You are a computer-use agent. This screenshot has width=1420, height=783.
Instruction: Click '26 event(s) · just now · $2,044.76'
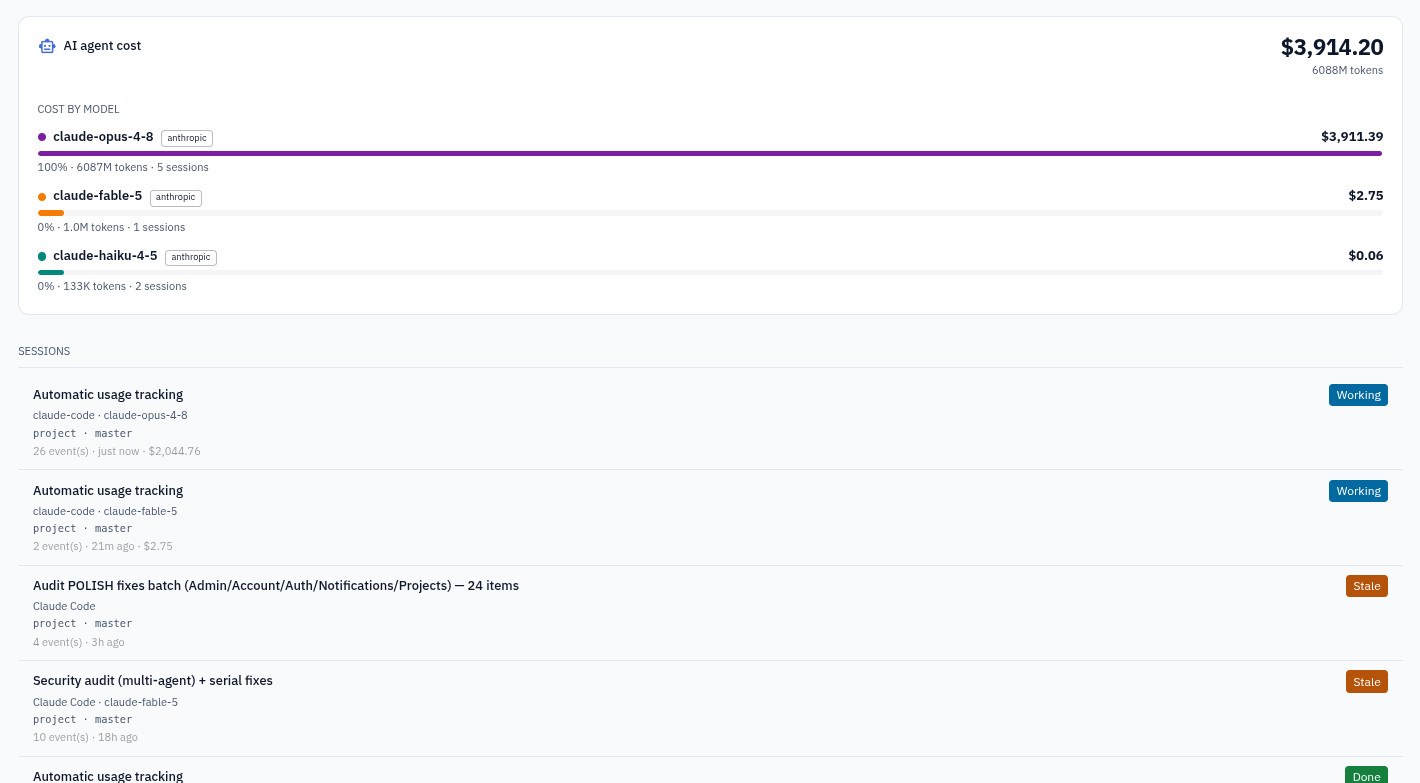coord(116,452)
